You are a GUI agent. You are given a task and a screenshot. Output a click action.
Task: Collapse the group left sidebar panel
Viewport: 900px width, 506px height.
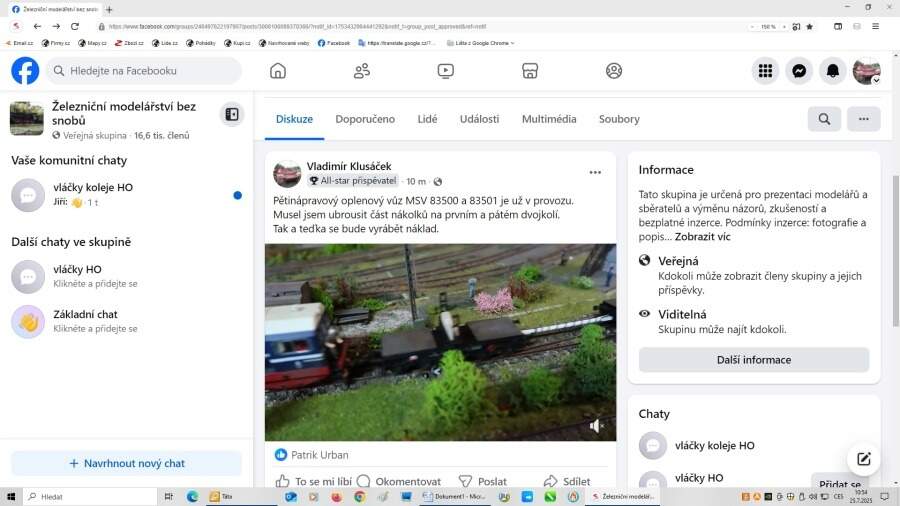(232, 114)
